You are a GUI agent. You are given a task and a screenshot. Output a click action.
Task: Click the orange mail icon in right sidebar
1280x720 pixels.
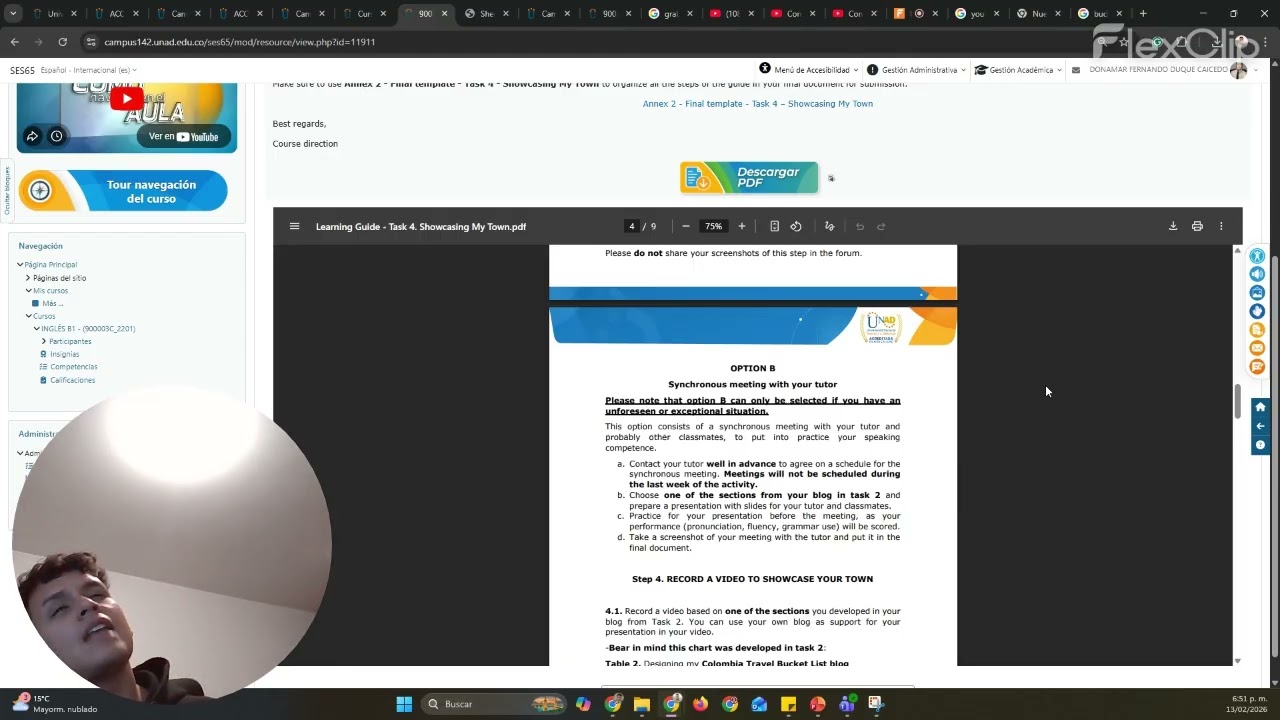1258,348
